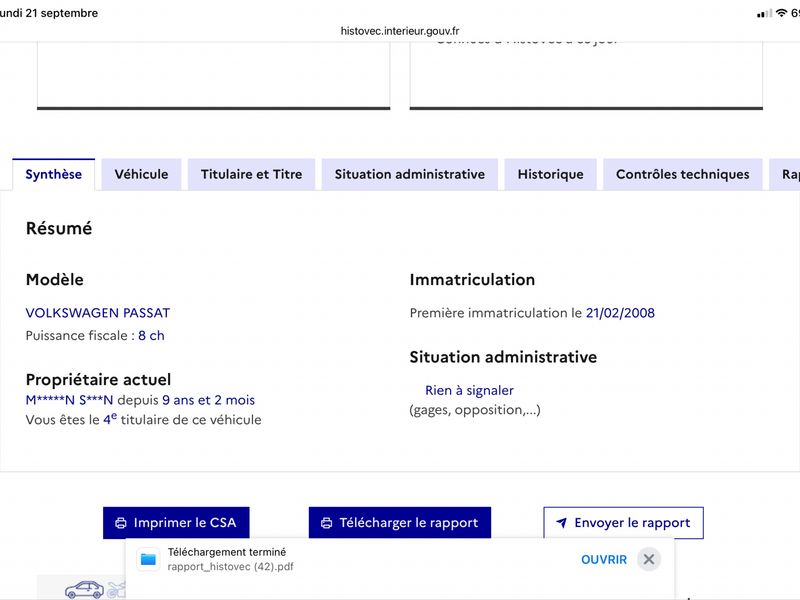The image size is (800, 600).
Task: Select the Situation administrative tab
Action: tap(410, 174)
